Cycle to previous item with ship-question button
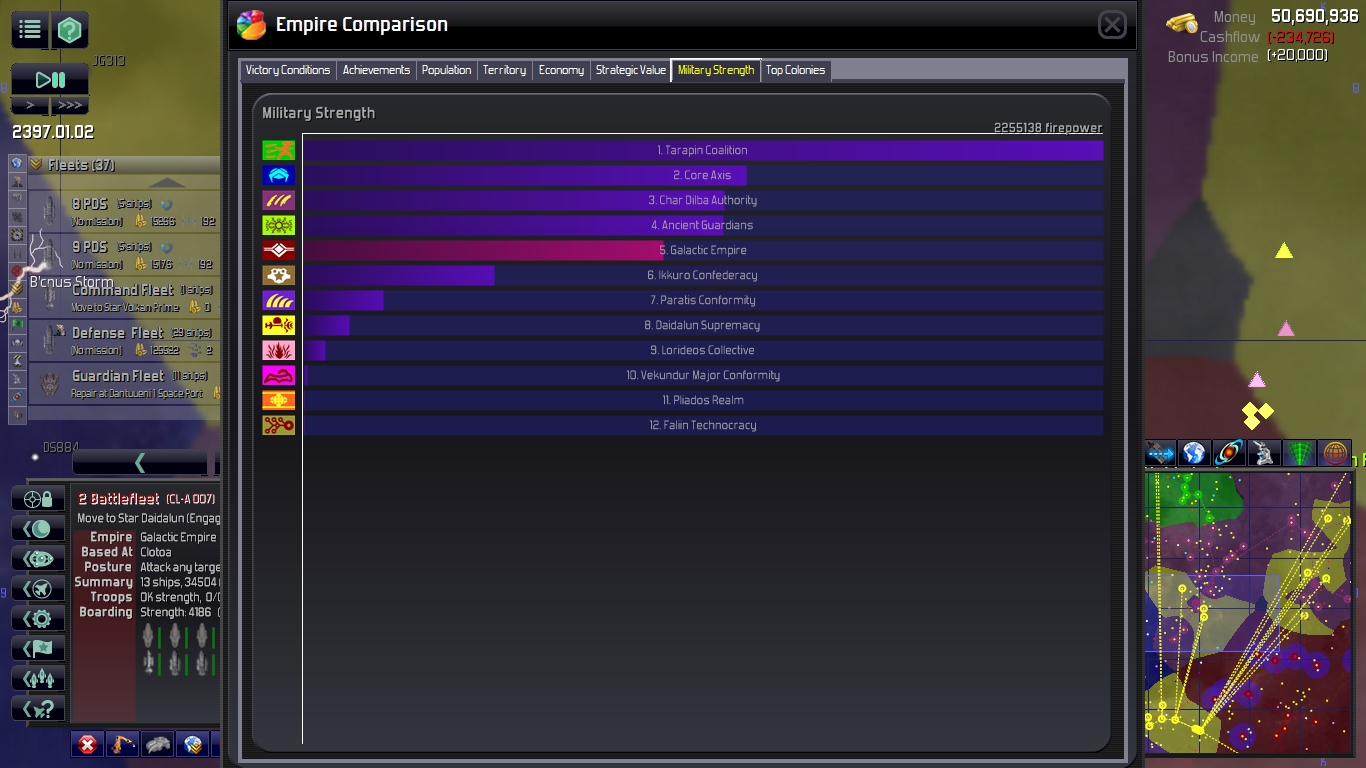The width and height of the screenshot is (1366, 768). [38, 708]
